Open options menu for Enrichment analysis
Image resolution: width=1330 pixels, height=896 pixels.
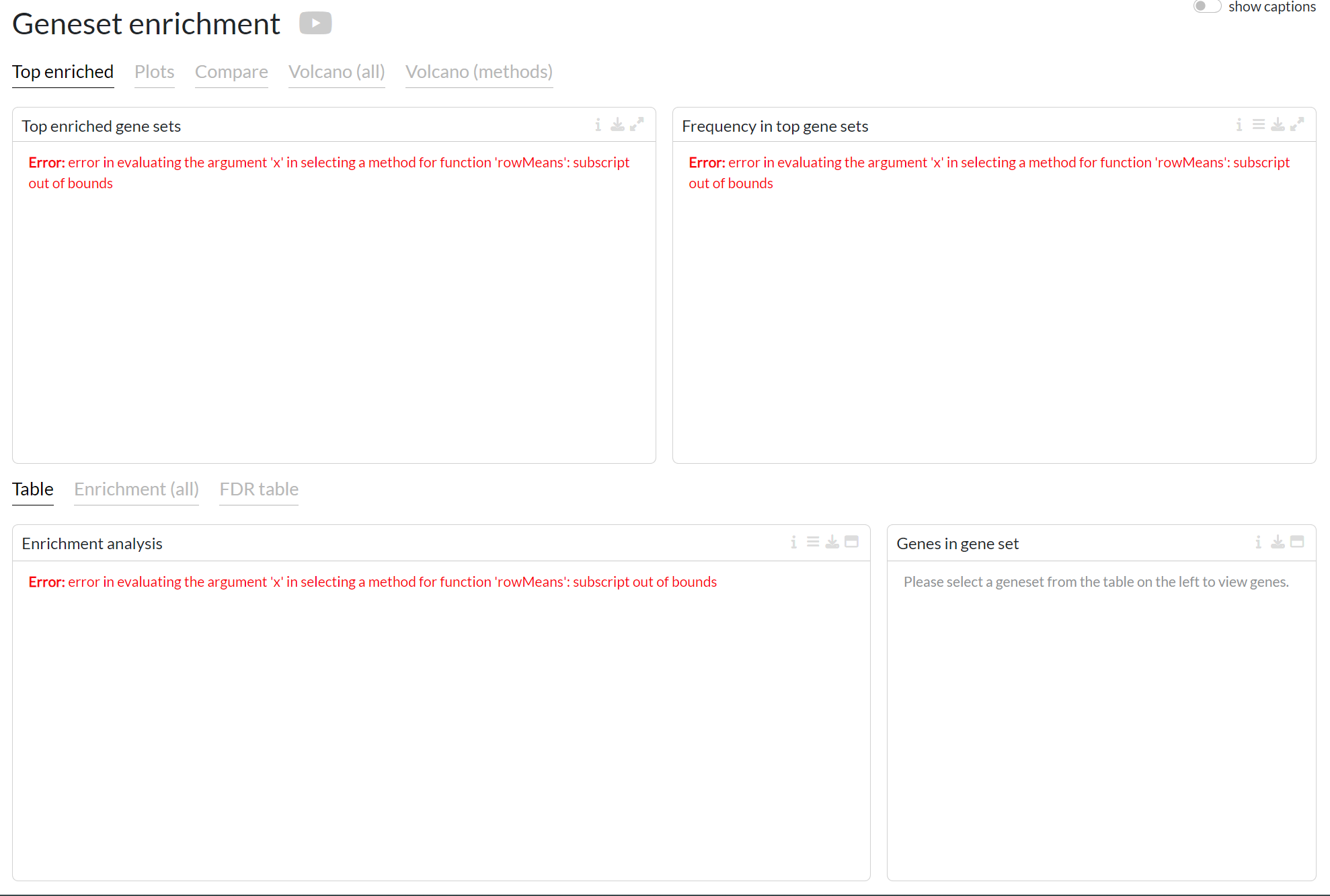pos(813,542)
